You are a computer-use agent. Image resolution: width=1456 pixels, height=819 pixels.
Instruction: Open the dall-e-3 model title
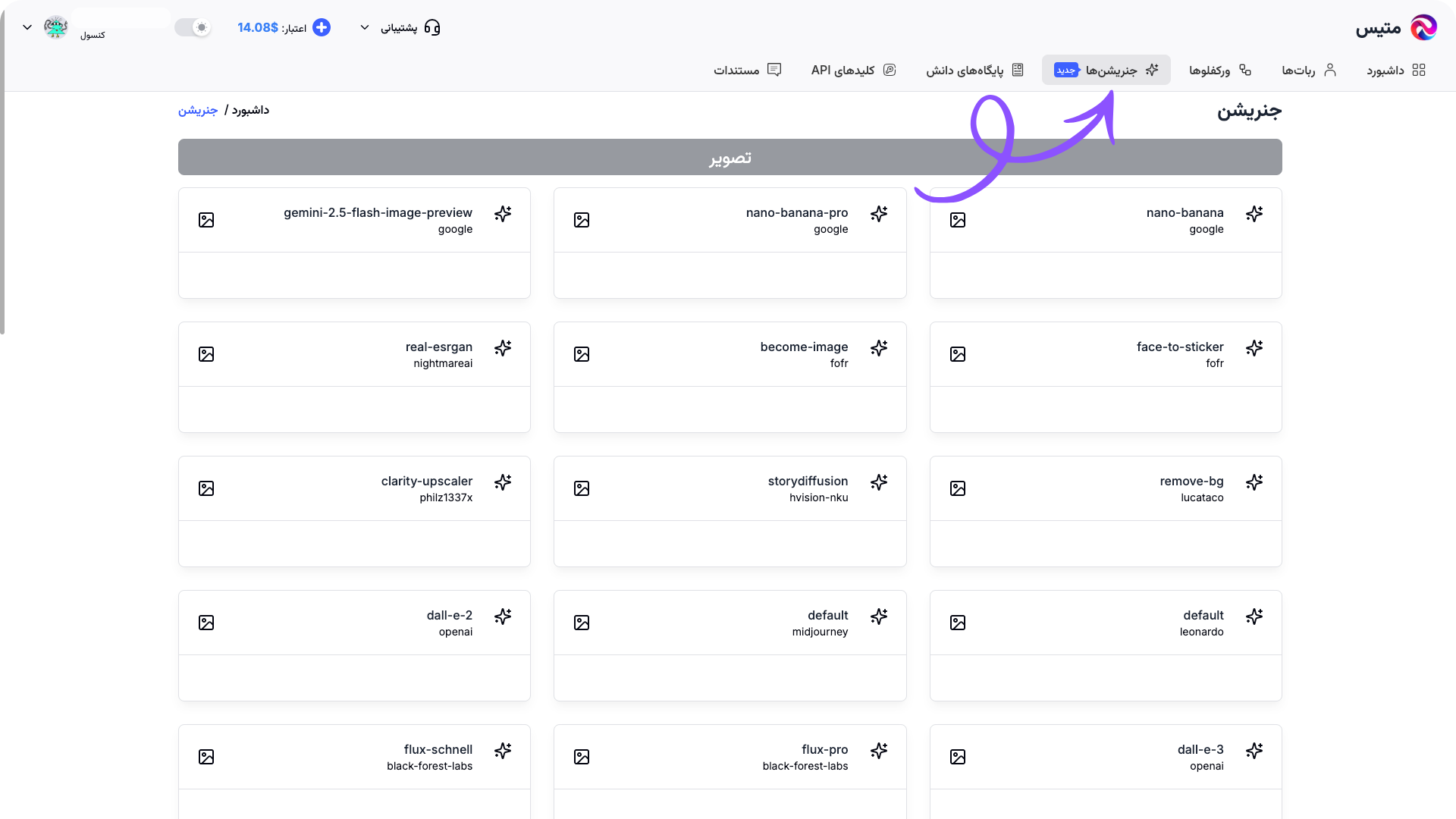(x=1200, y=749)
